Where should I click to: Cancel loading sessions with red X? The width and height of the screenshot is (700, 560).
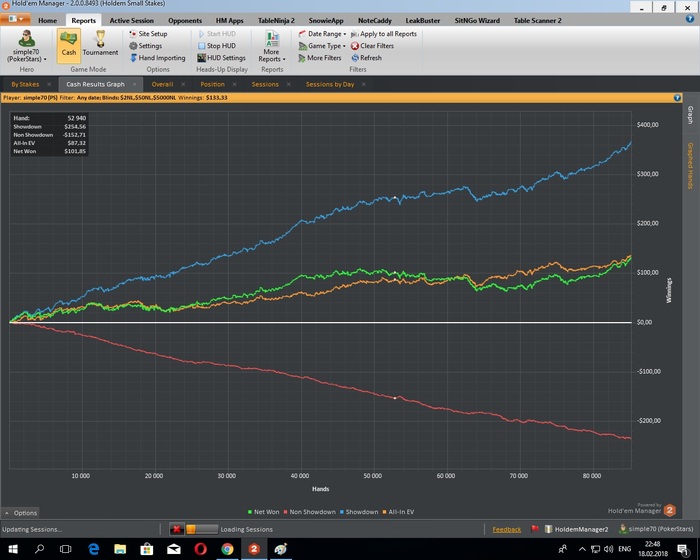(177, 529)
